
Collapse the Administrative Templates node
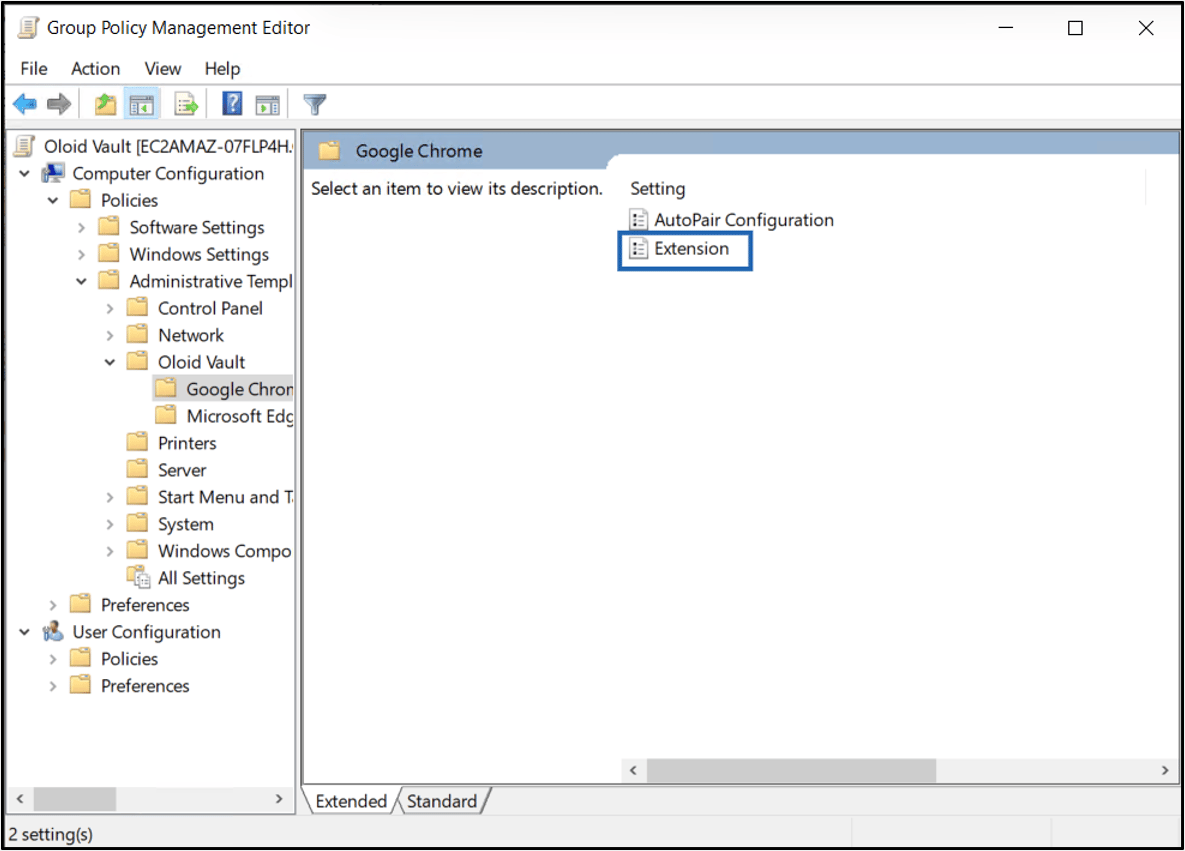pyautogui.click(x=82, y=281)
